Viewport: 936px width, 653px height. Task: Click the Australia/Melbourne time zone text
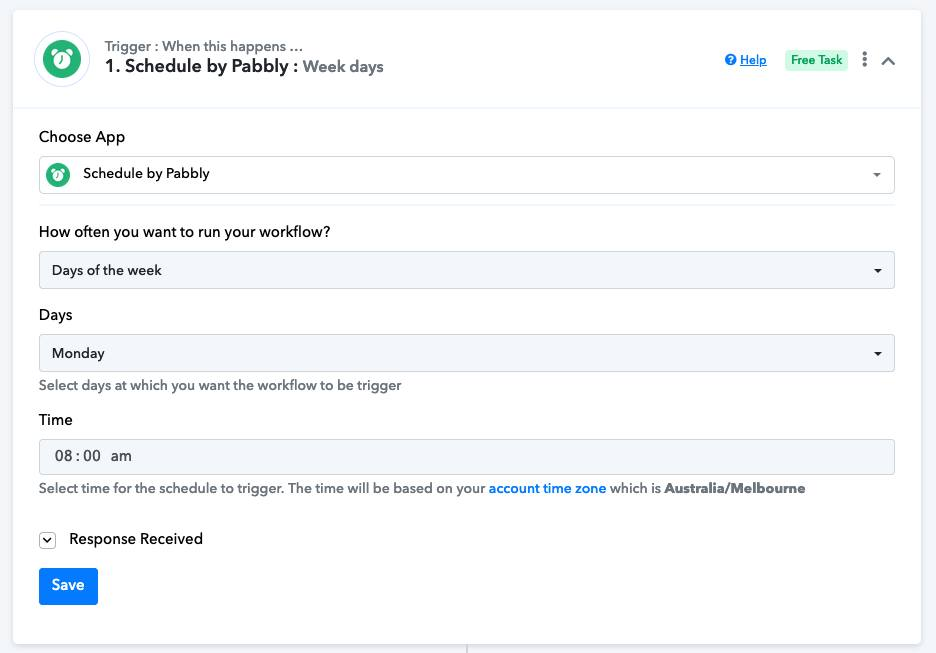(x=734, y=488)
